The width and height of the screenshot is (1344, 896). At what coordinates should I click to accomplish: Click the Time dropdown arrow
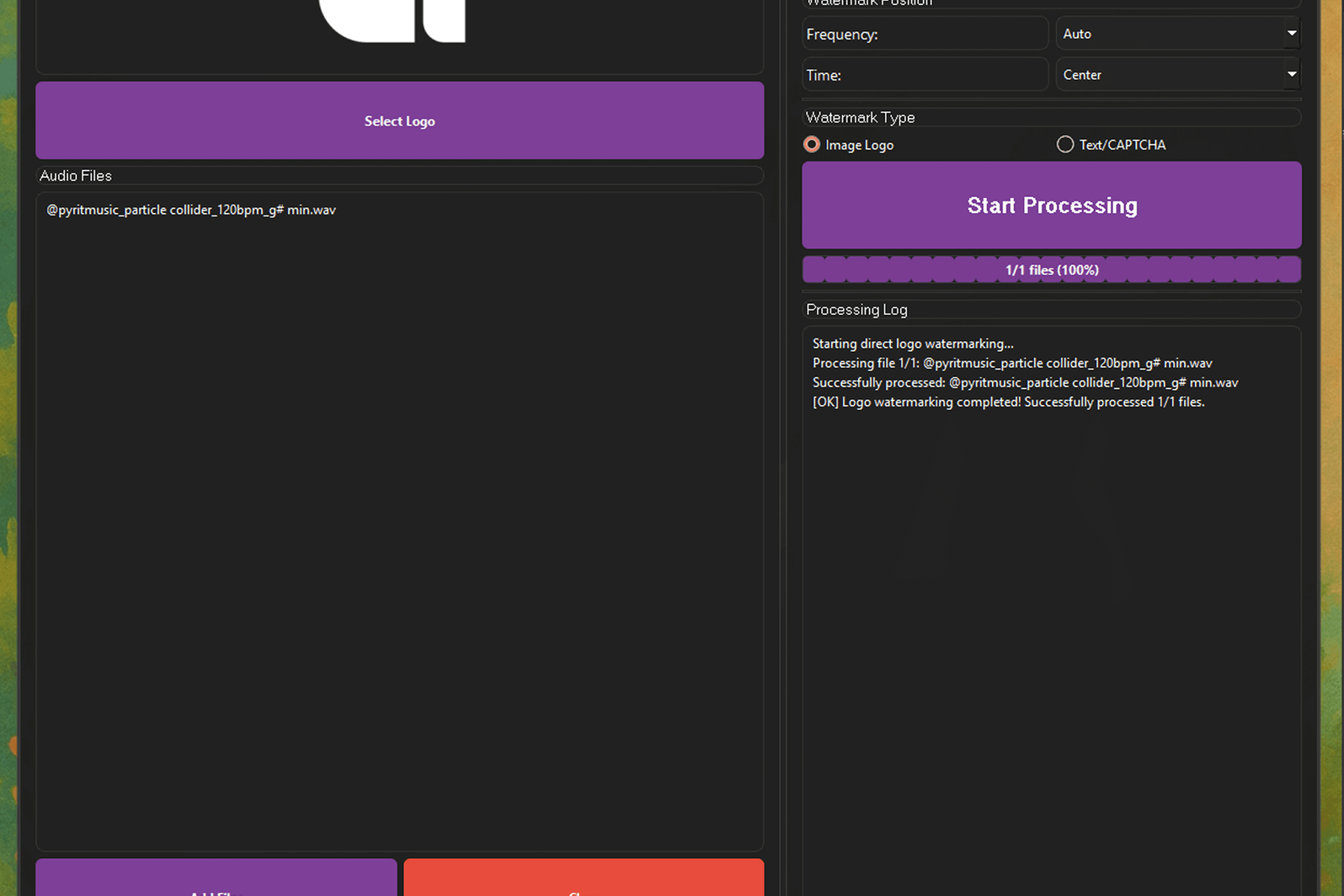coord(1292,75)
